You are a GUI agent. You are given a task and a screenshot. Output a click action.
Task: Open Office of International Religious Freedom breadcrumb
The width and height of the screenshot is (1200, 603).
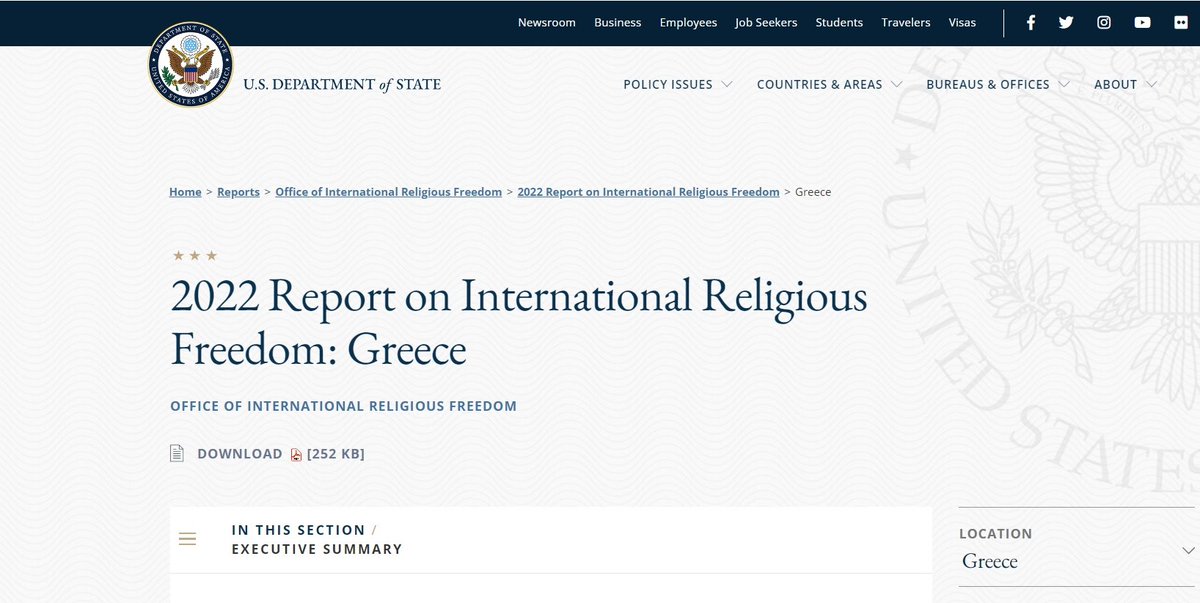[389, 192]
